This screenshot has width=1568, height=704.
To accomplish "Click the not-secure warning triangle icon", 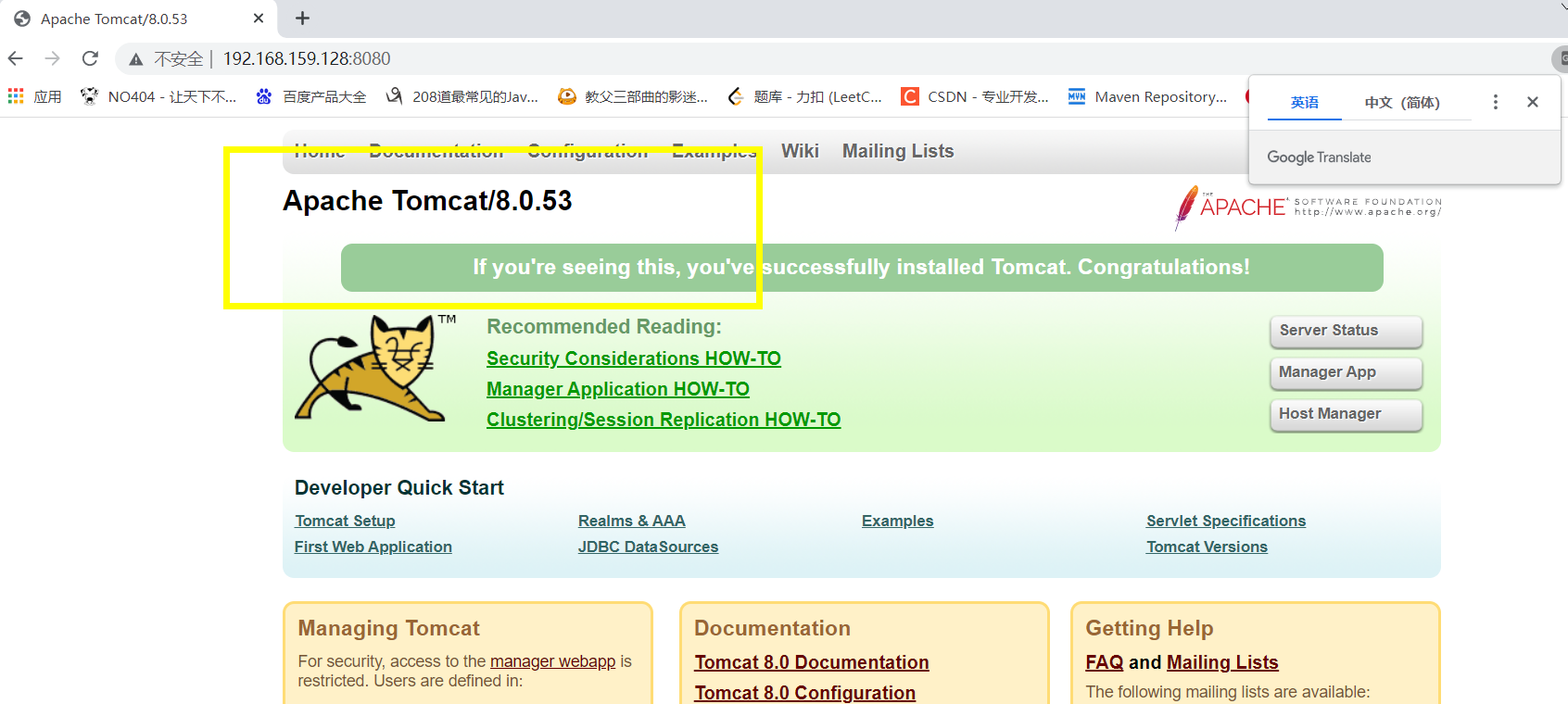I will tap(136, 59).
